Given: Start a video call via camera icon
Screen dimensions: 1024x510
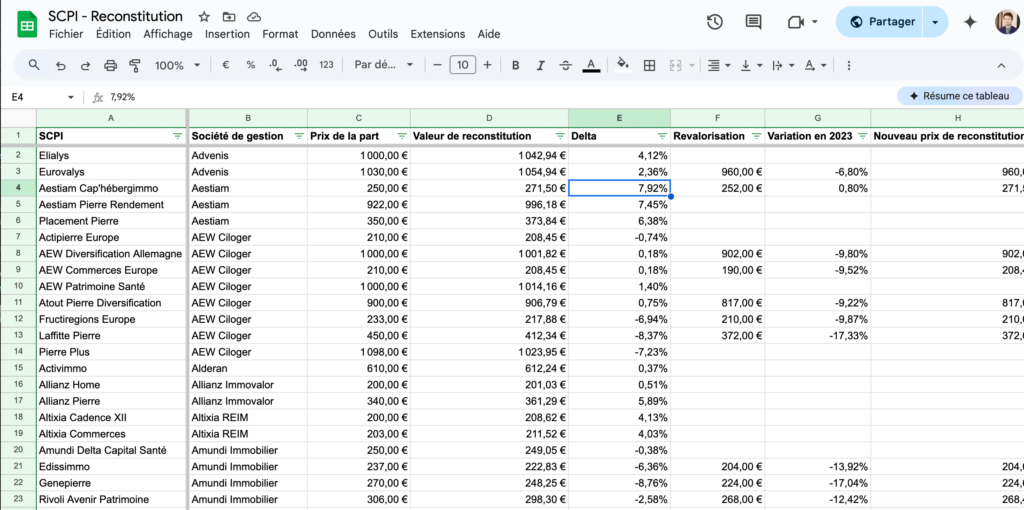Looking at the screenshot, I should tap(795, 22).
